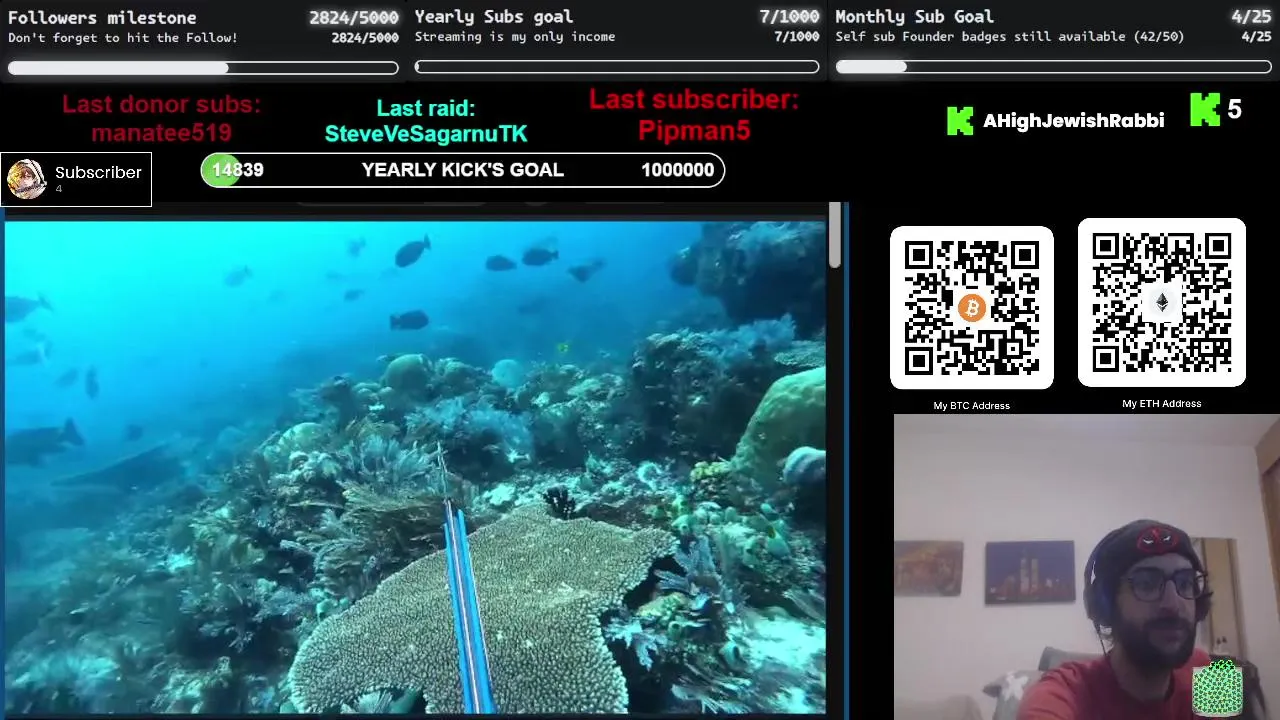Click the "Subscriber" badge label
Image resolution: width=1280 pixels, height=720 pixels.
tap(98, 173)
